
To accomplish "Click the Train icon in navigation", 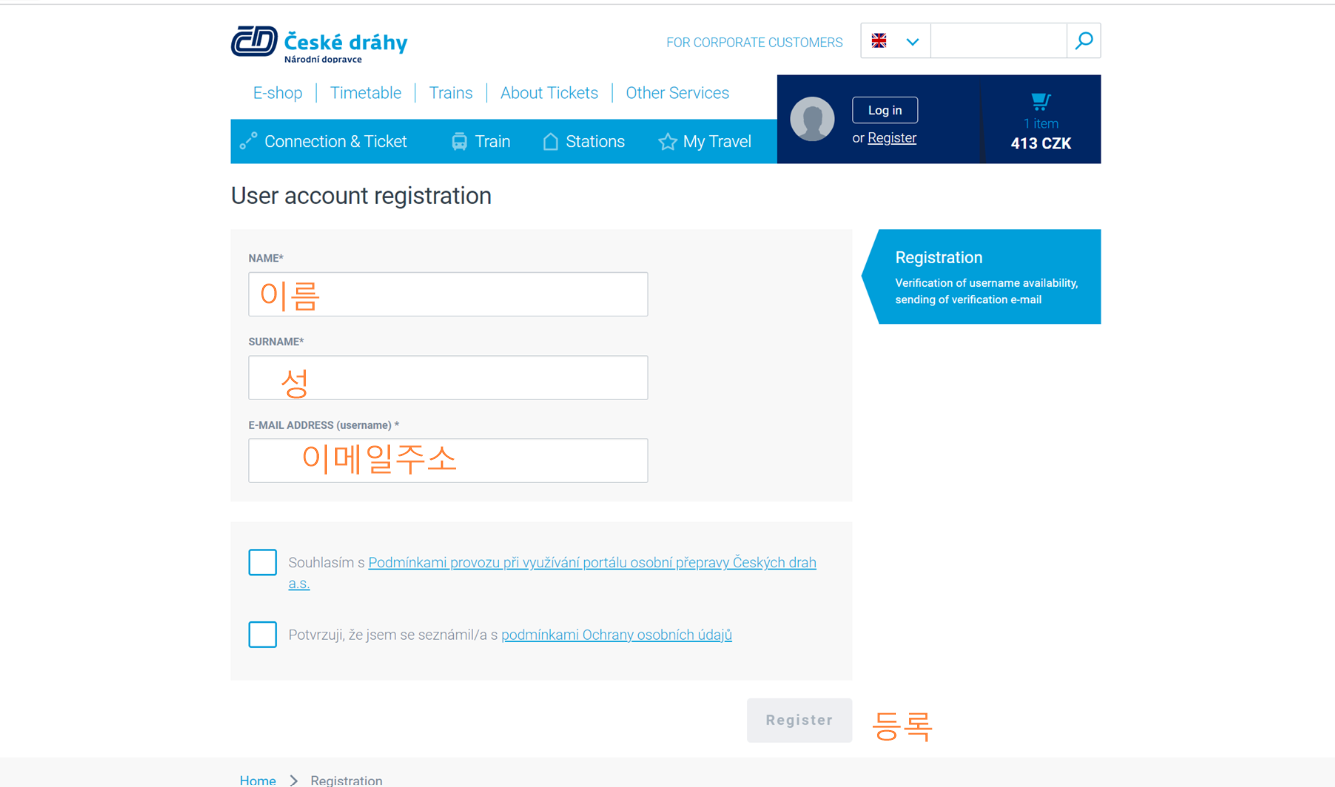I will click(x=459, y=142).
